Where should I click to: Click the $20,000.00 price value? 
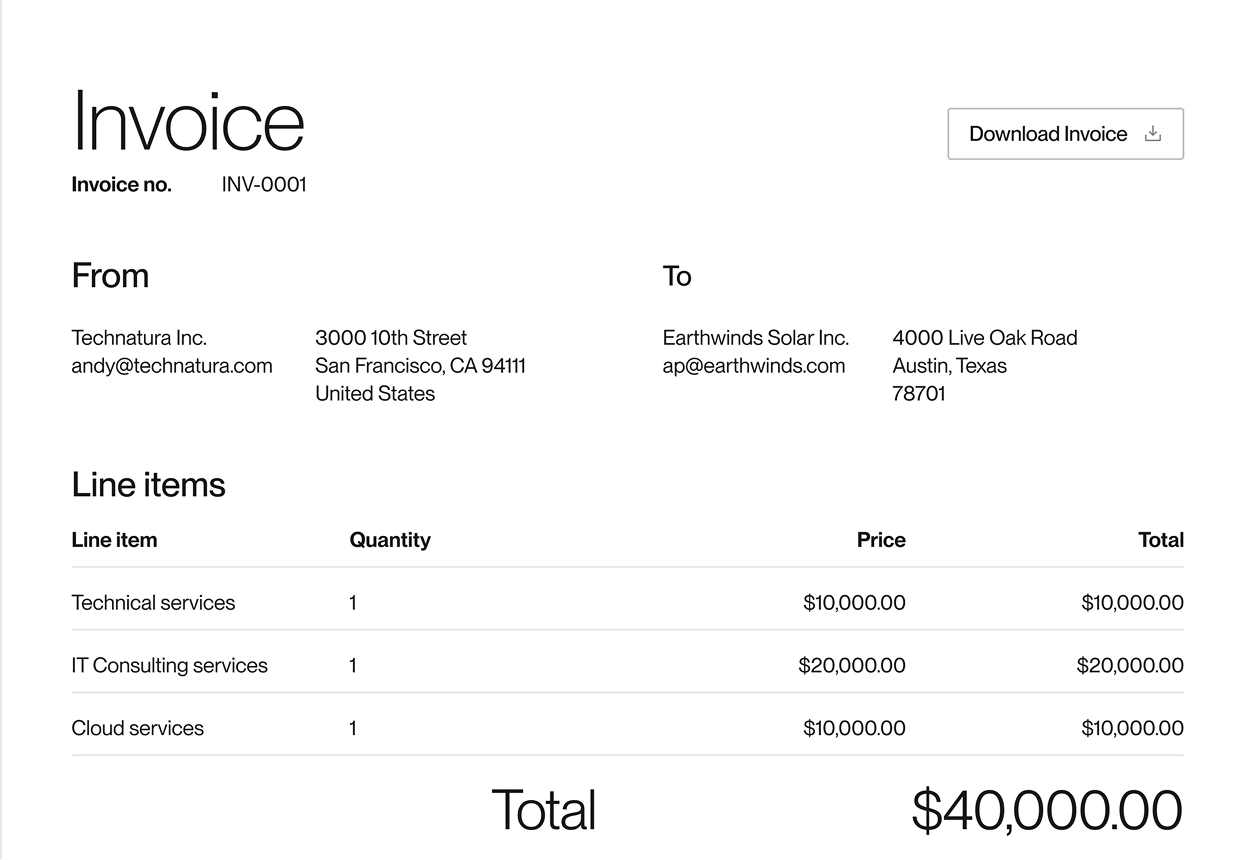852,666
